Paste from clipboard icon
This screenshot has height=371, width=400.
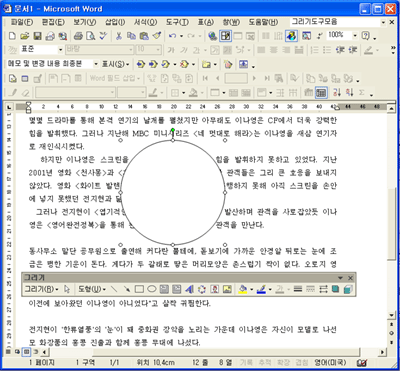(x=144, y=36)
